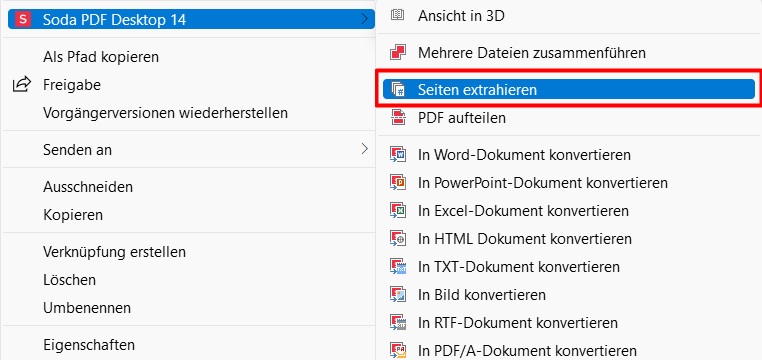Click the Ansicht in 3D icon
Viewport: 762px width, 360px height.
[398, 16]
